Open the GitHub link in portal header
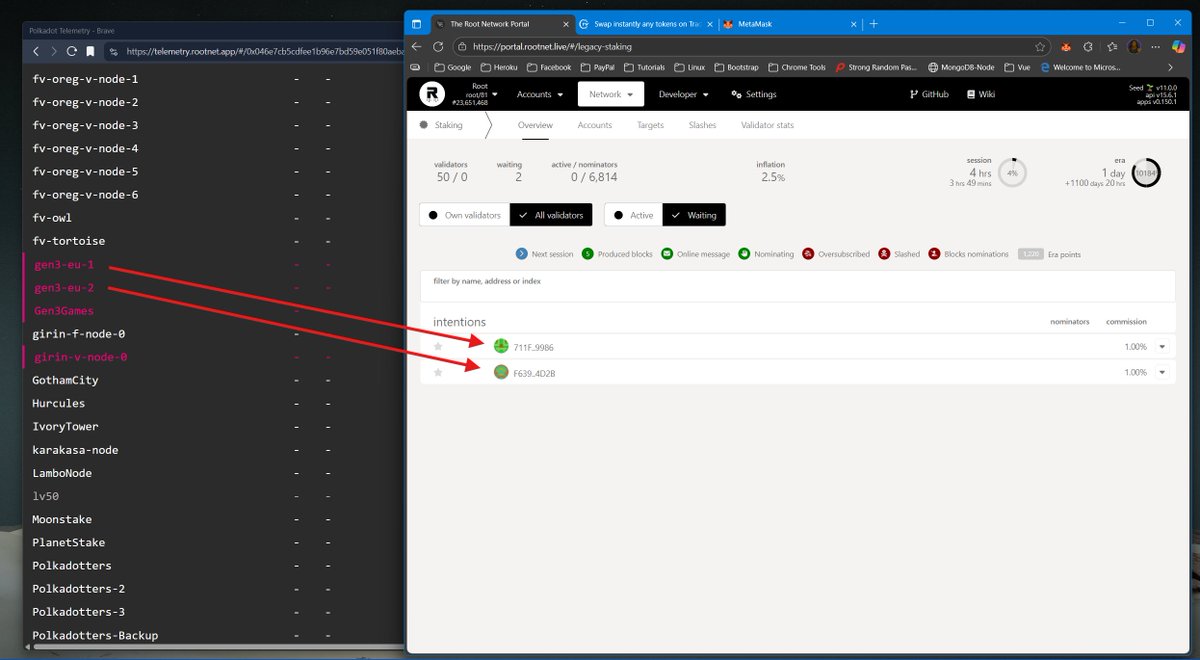The width and height of the screenshot is (1200, 660). click(x=929, y=94)
